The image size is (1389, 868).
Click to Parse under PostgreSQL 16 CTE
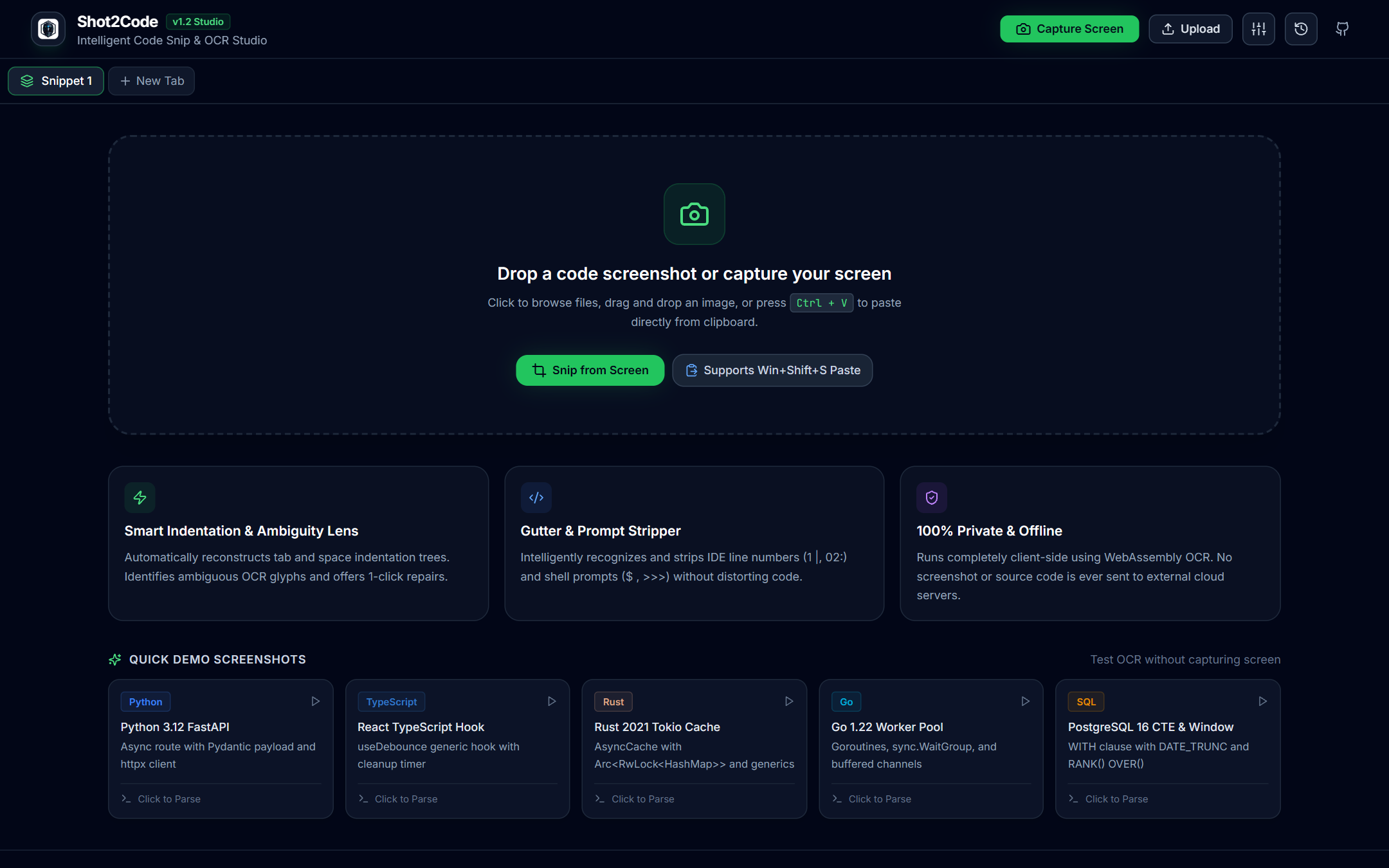[1108, 799]
